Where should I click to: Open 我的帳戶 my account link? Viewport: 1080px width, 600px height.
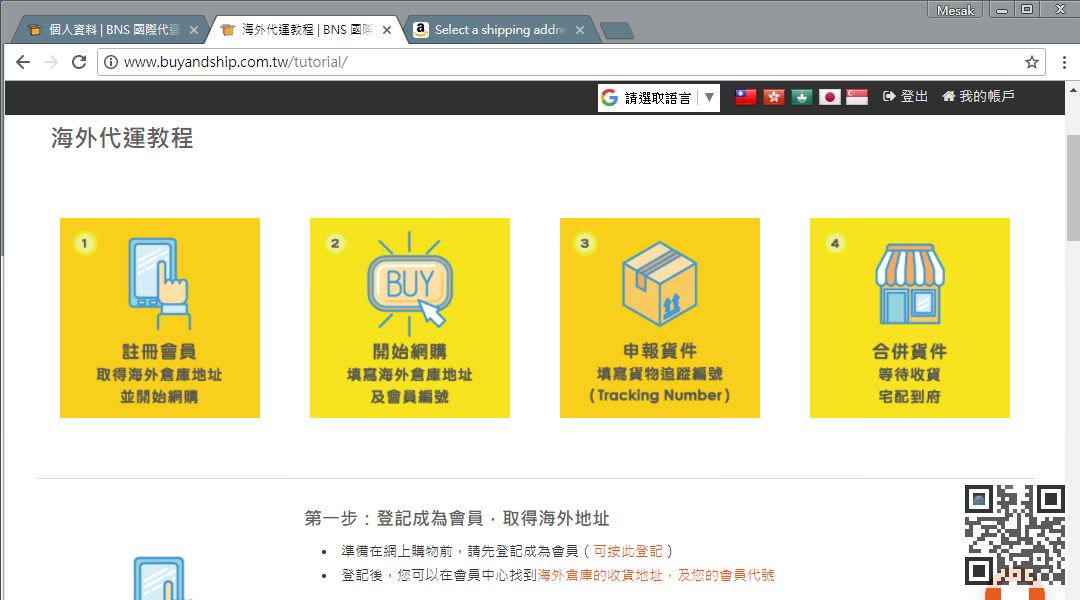click(978, 97)
